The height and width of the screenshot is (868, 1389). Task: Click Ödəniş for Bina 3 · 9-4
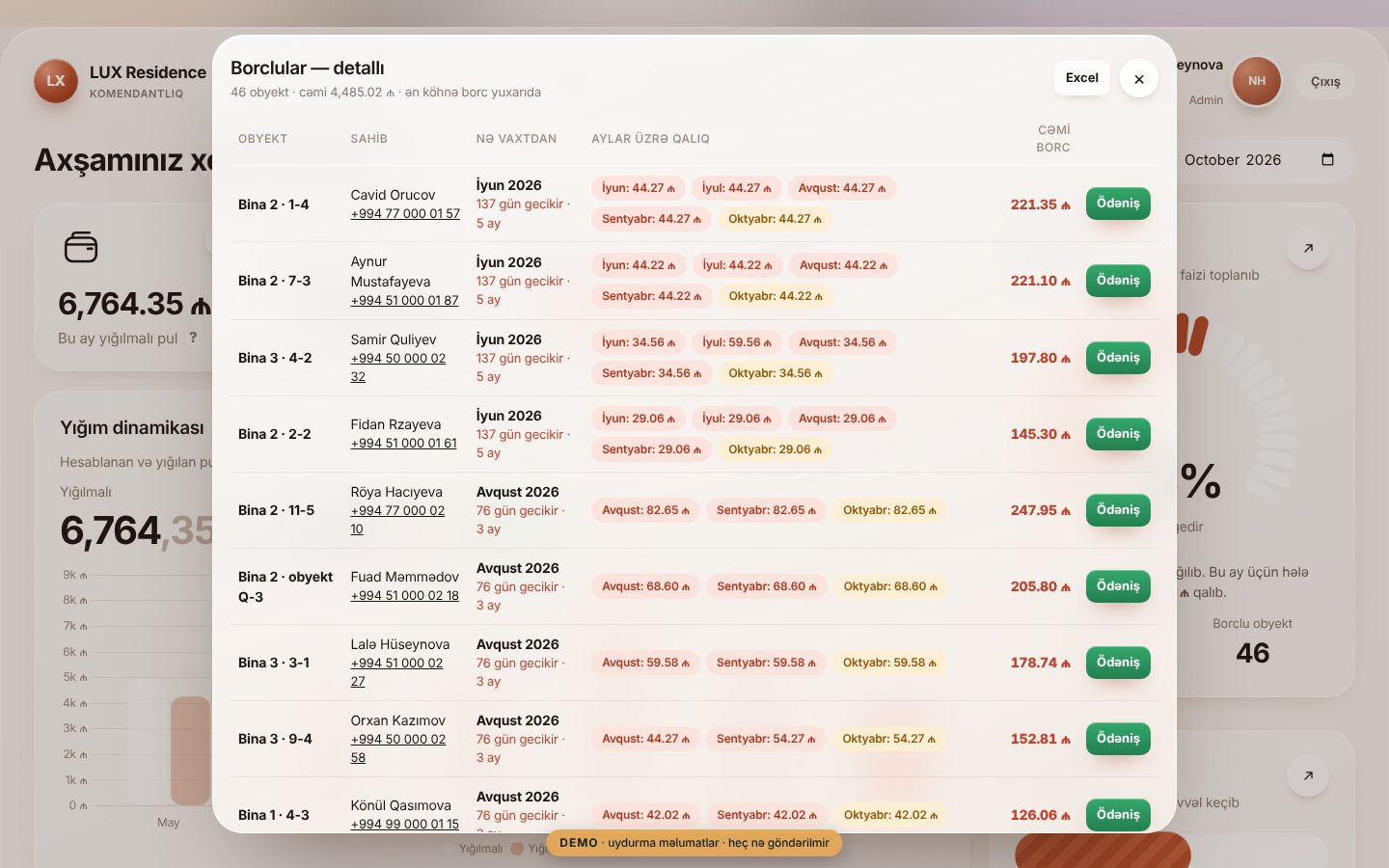point(1118,739)
